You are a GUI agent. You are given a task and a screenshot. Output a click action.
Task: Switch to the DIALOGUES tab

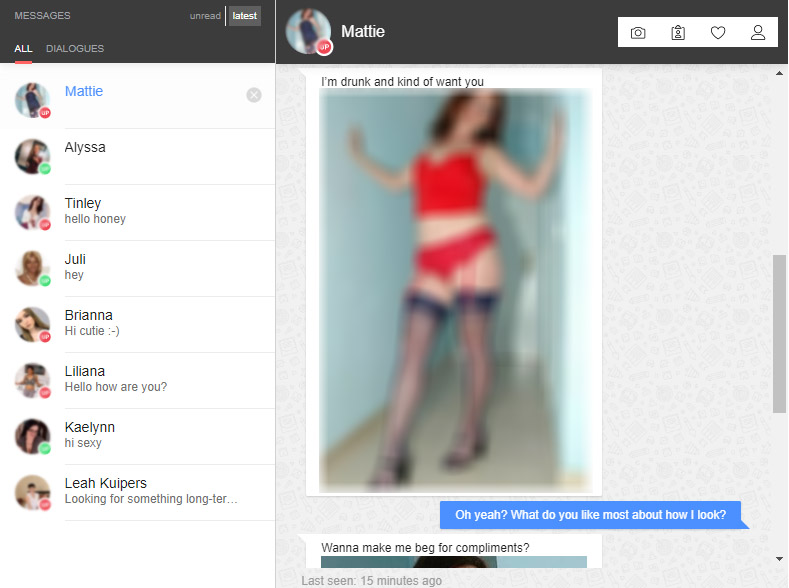click(x=75, y=49)
